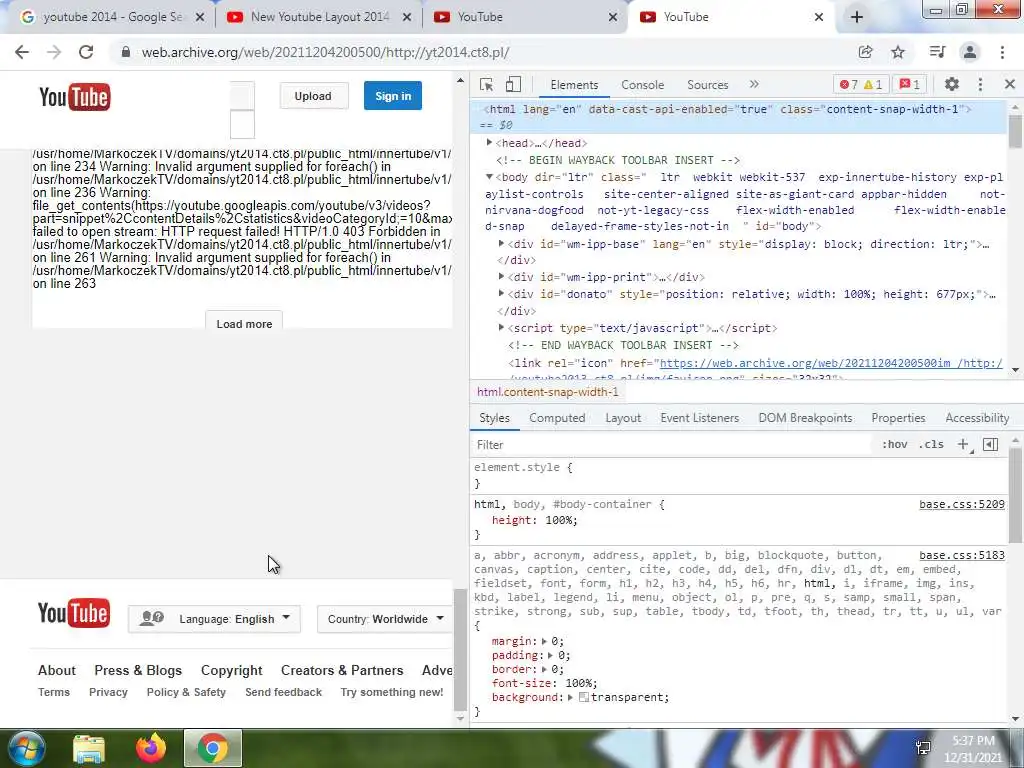Click the Load more button
The height and width of the screenshot is (768, 1024).
coord(244,322)
